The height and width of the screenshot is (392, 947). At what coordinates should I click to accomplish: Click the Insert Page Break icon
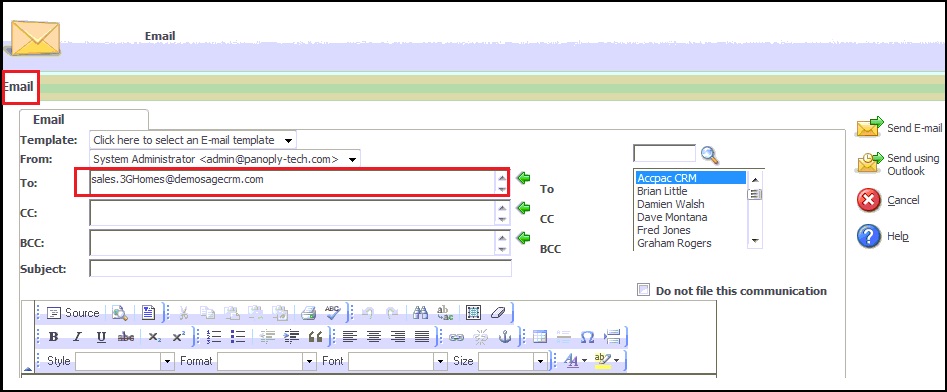[x=612, y=337]
